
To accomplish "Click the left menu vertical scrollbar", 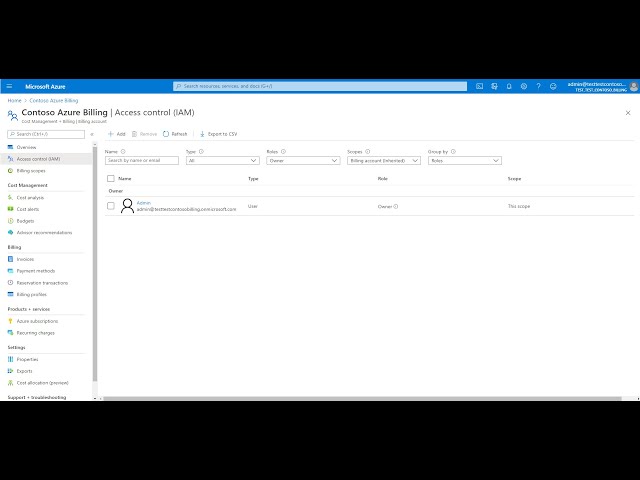I will click(95, 264).
